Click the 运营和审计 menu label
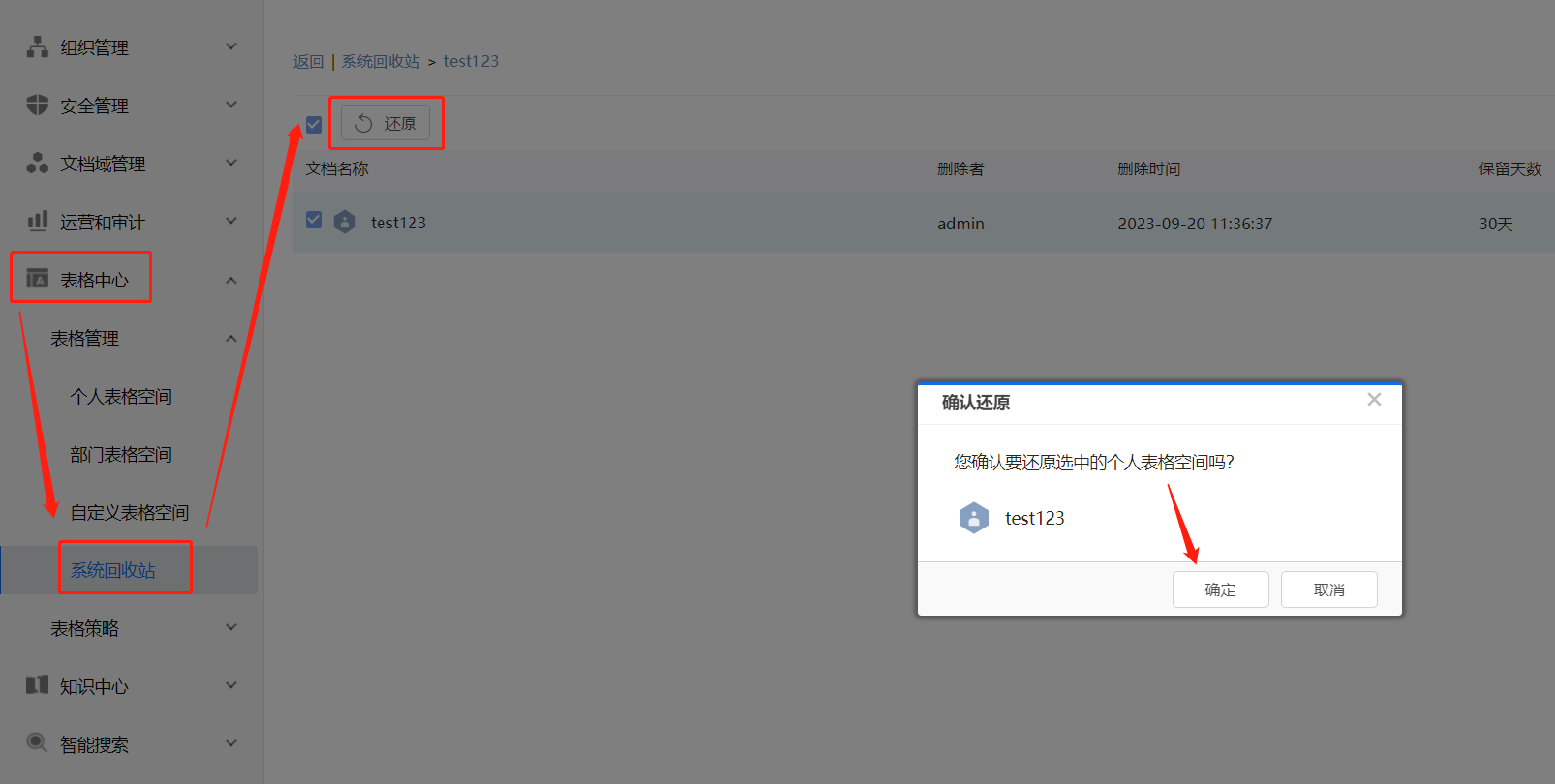Image resolution: width=1555 pixels, height=784 pixels. 103,222
